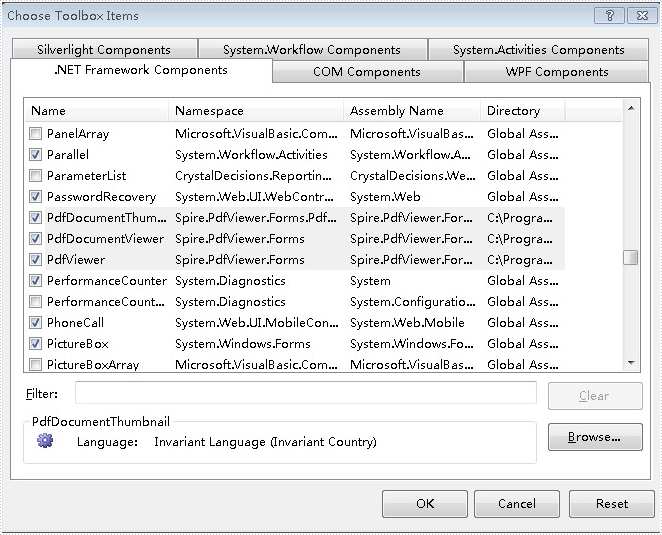Click the Cancel button

point(517,503)
